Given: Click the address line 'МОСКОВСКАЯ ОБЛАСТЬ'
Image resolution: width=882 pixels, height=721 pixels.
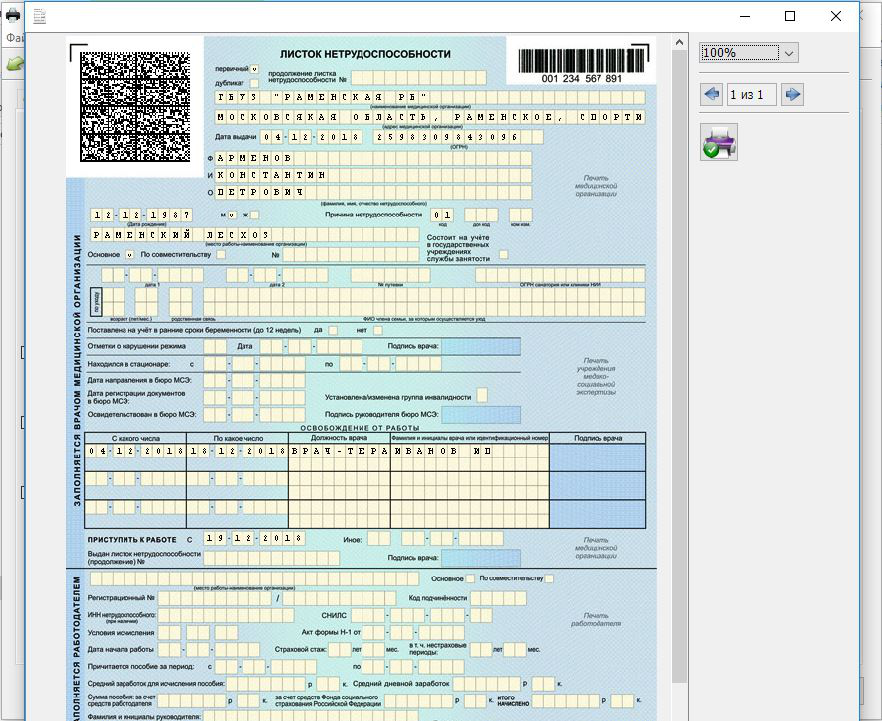Looking at the screenshot, I should (x=430, y=117).
